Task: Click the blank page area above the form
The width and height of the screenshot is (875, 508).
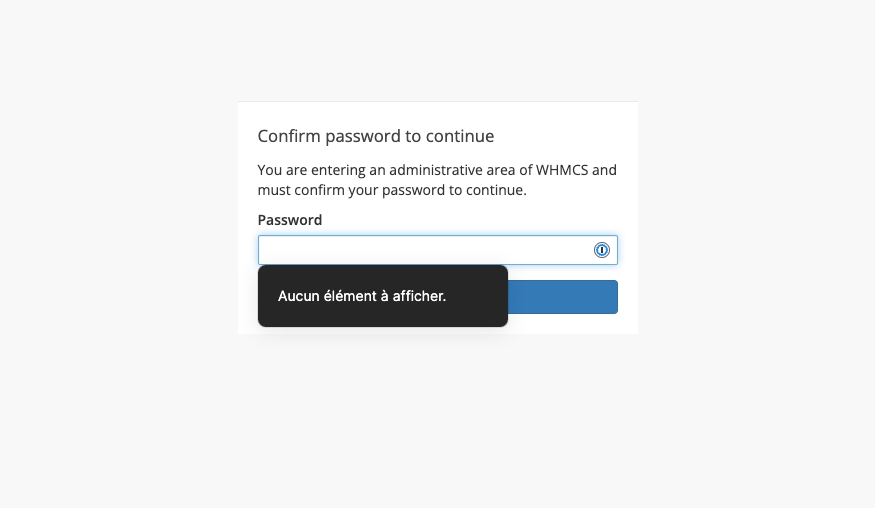Action: (437, 50)
